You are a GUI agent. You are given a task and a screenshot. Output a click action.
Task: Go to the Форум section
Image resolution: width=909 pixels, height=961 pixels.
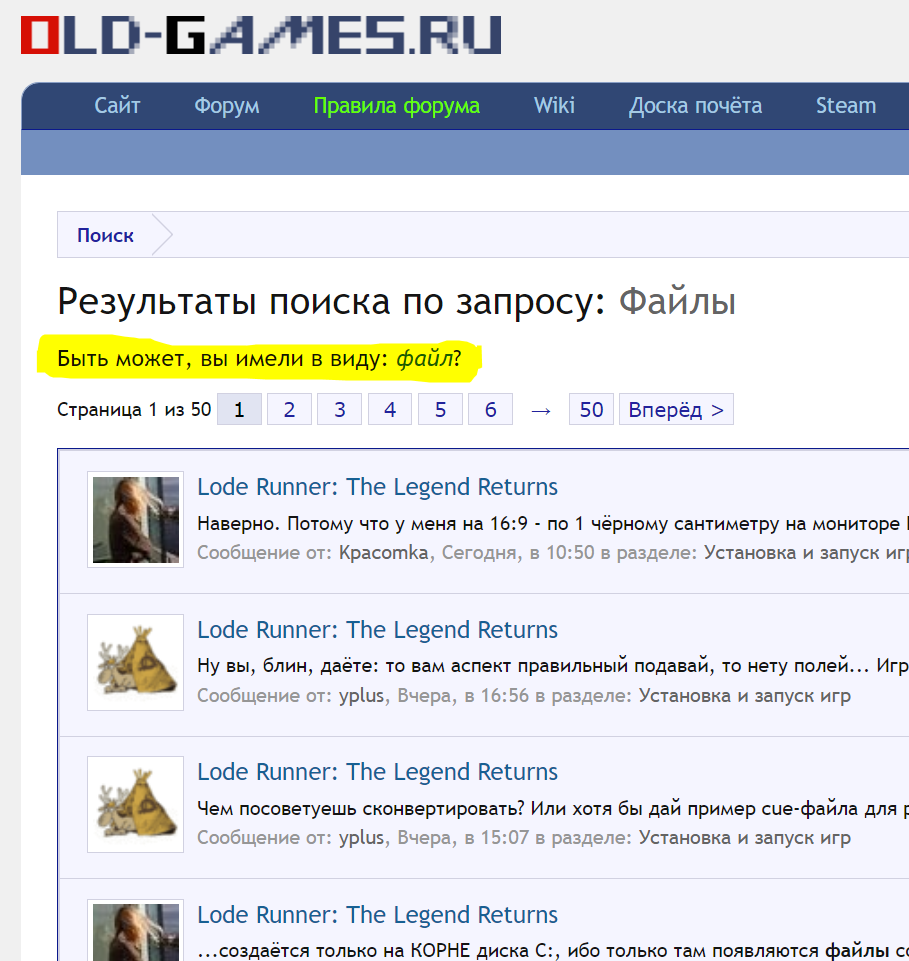click(227, 105)
